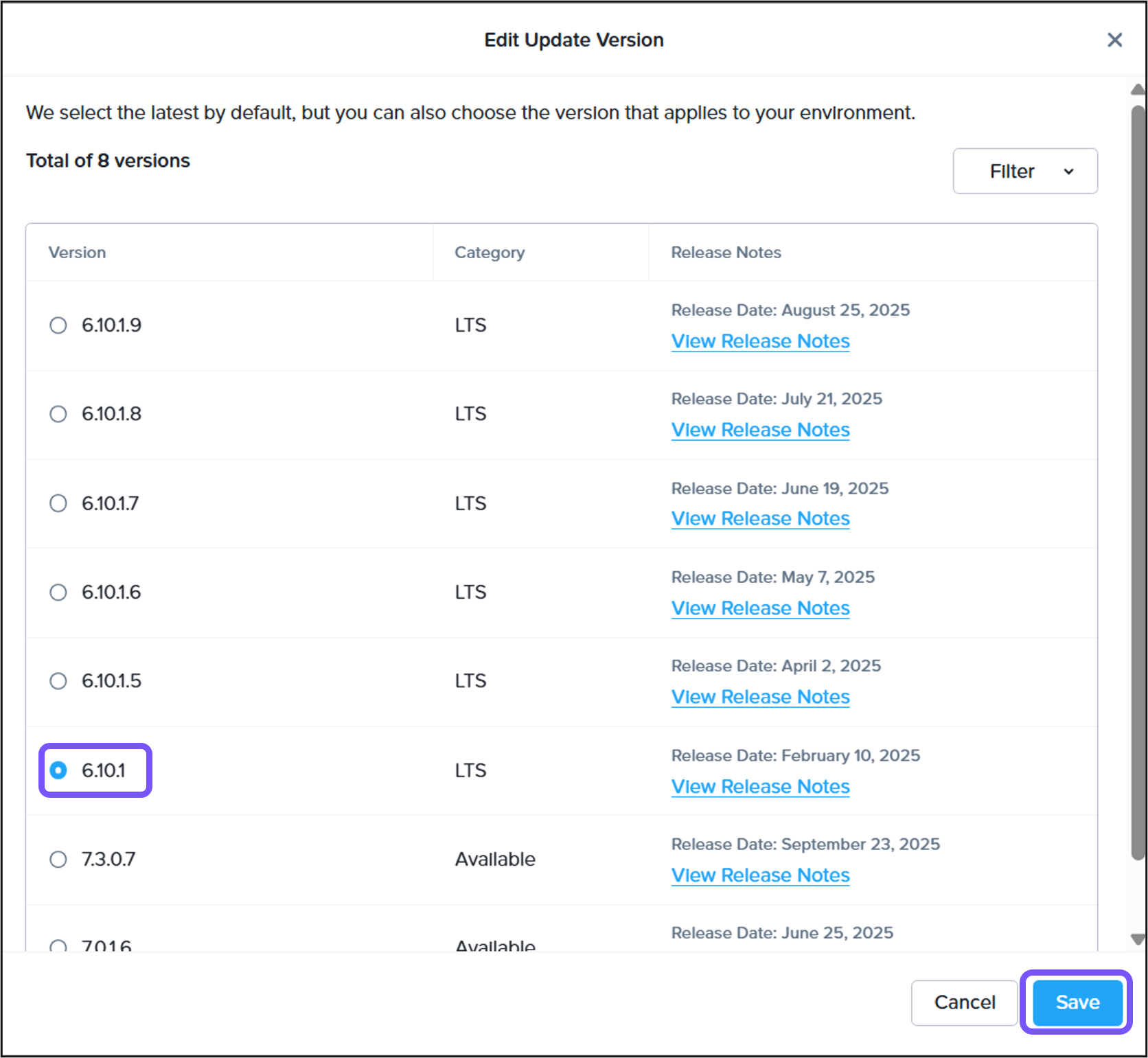This screenshot has width=1148, height=1058.
Task: Pick version 6.10.1.6 radio button
Action: (58, 592)
